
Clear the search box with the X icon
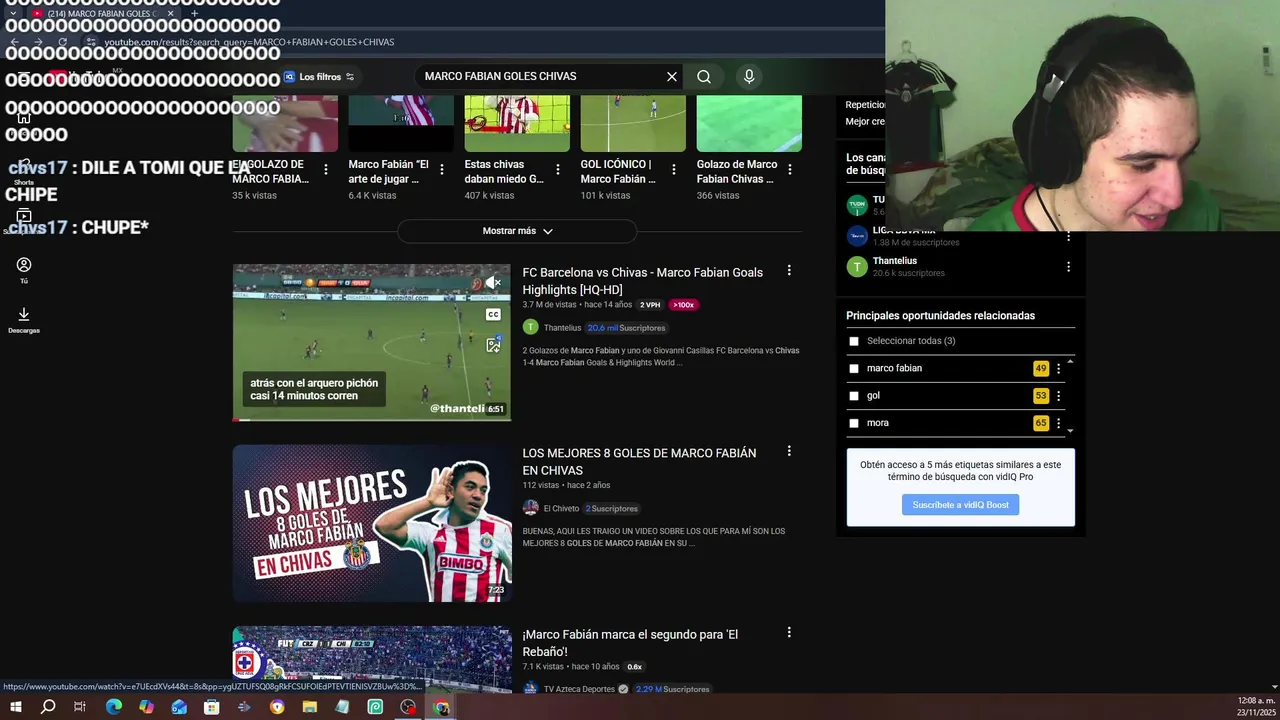672,76
